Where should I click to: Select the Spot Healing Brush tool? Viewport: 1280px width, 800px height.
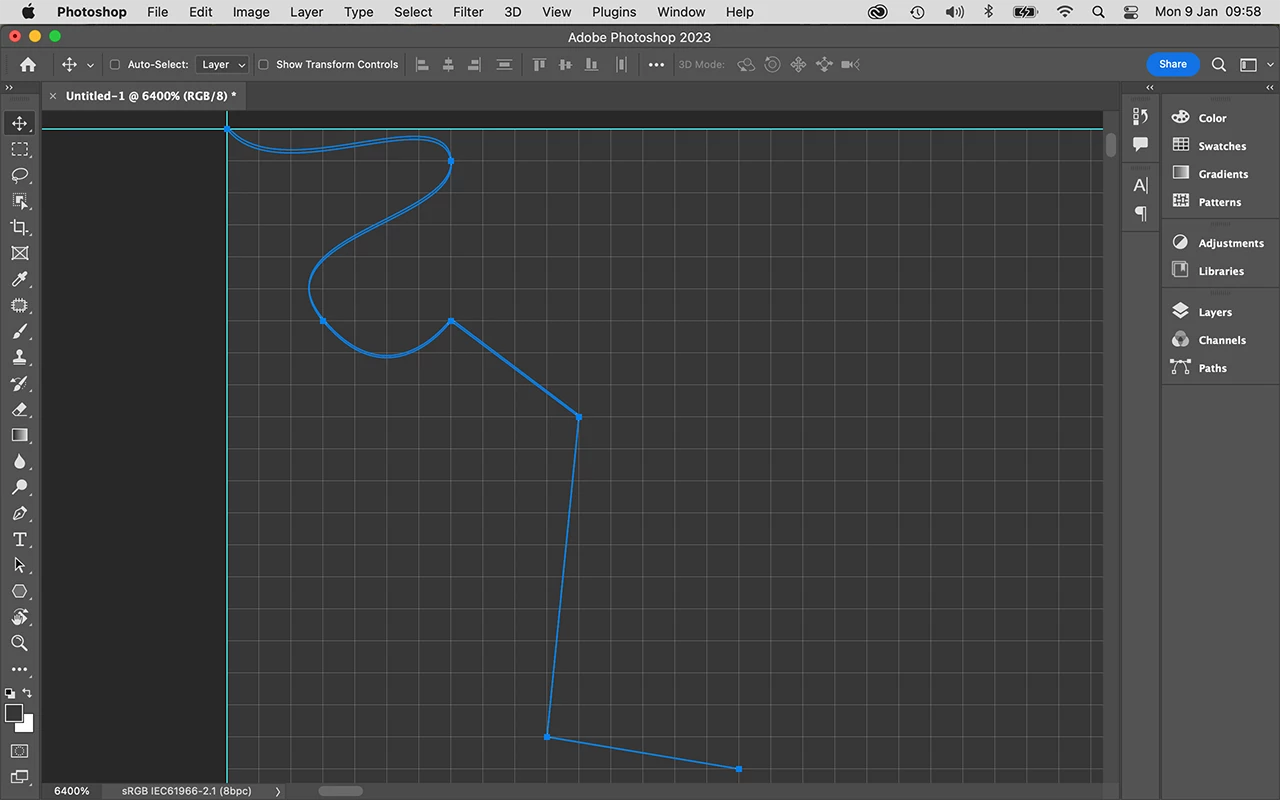pyautogui.click(x=19, y=305)
